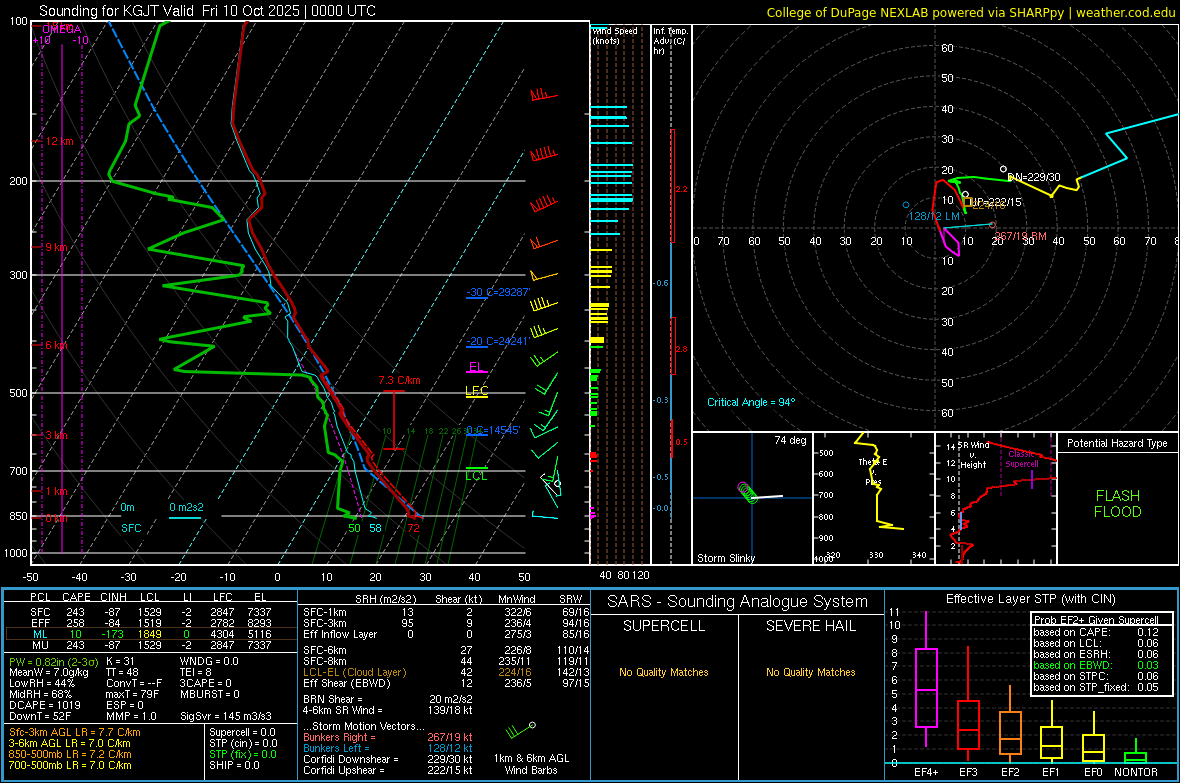Click the Wind Speed (knots) header
Screen dimensions: 1180x783
[x=615, y=35]
